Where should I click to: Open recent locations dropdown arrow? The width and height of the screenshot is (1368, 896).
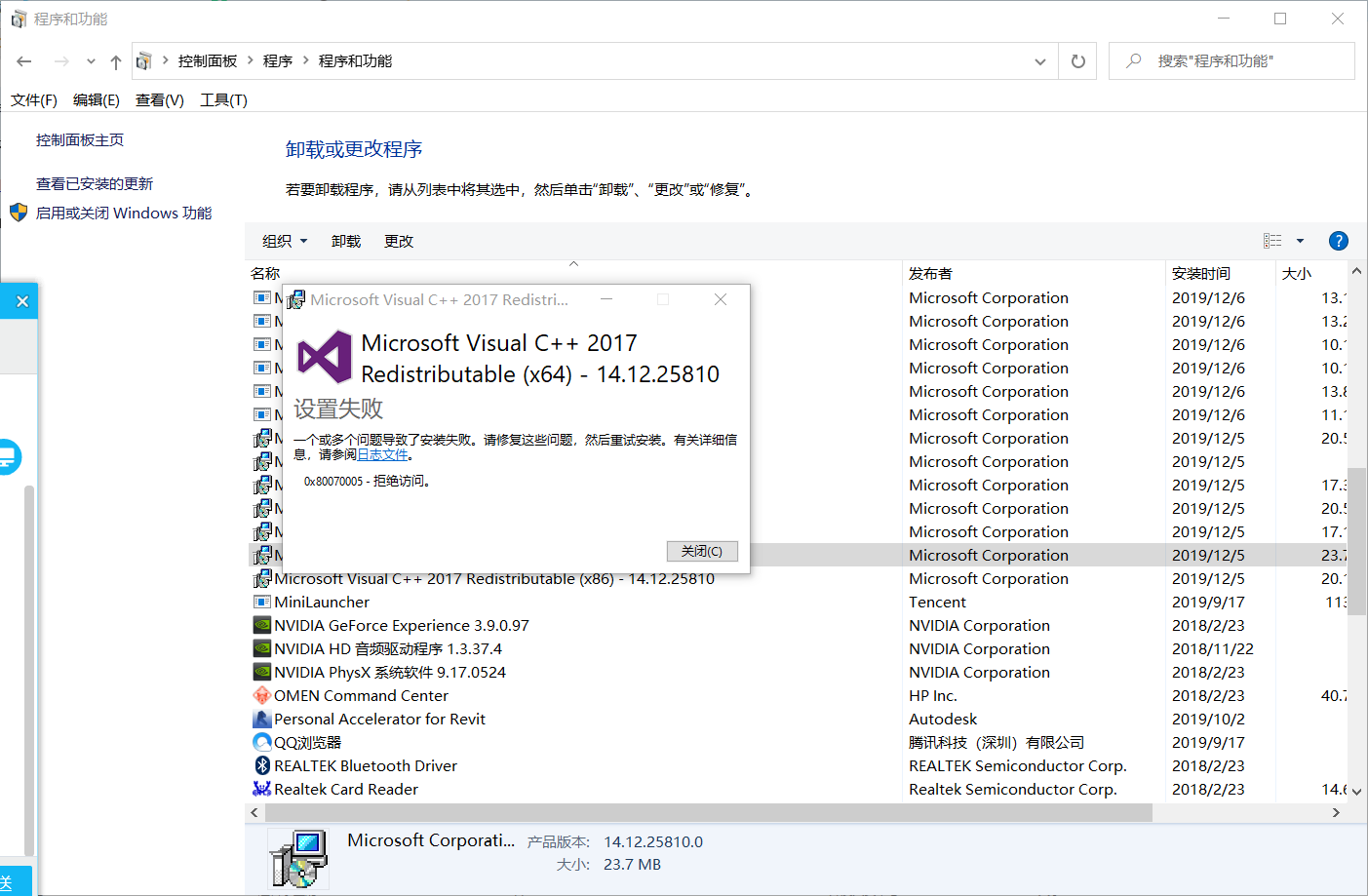pyautogui.click(x=91, y=61)
